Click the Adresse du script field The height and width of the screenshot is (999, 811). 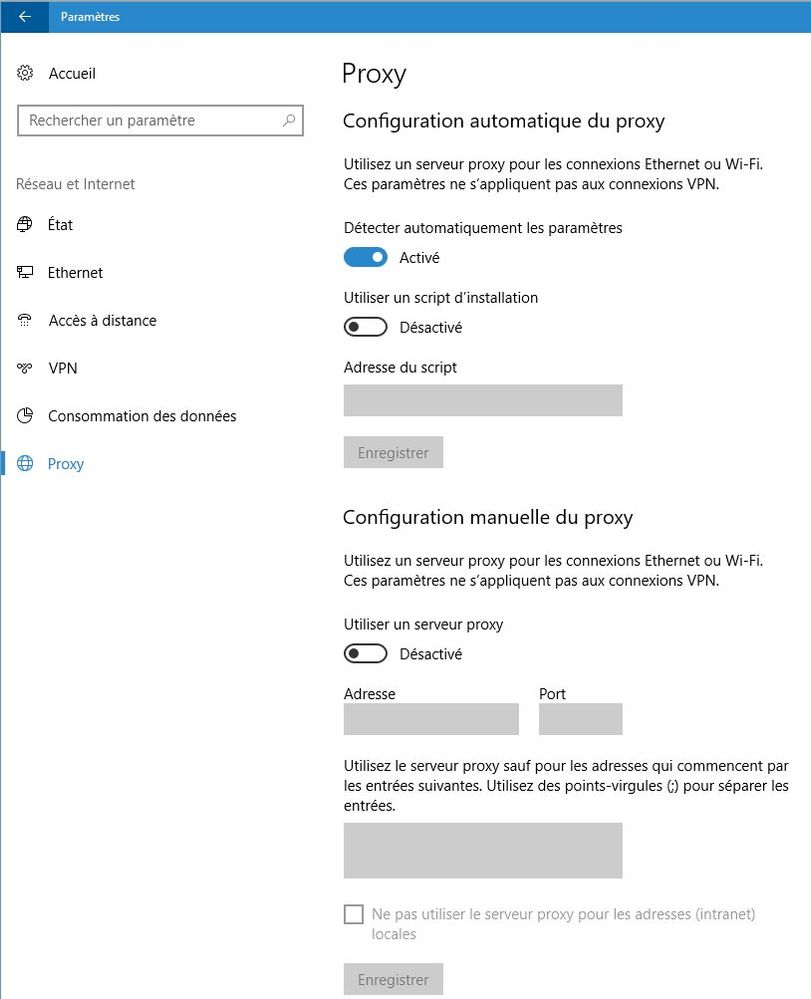pos(482,400)
